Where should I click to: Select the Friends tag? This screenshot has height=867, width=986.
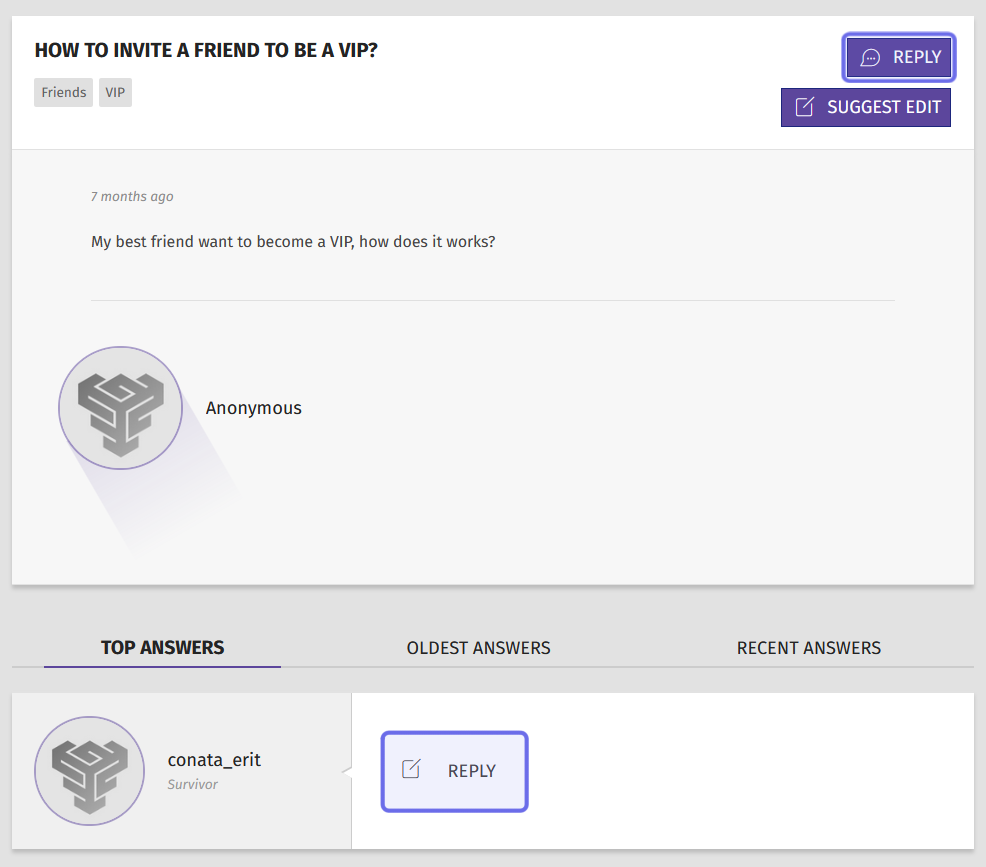point(64,92)
